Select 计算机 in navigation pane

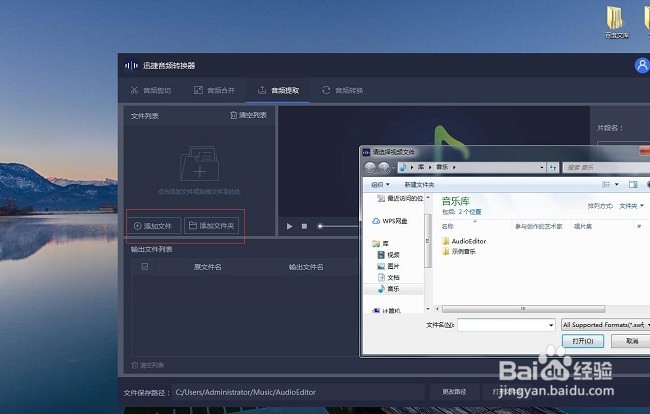387,310
